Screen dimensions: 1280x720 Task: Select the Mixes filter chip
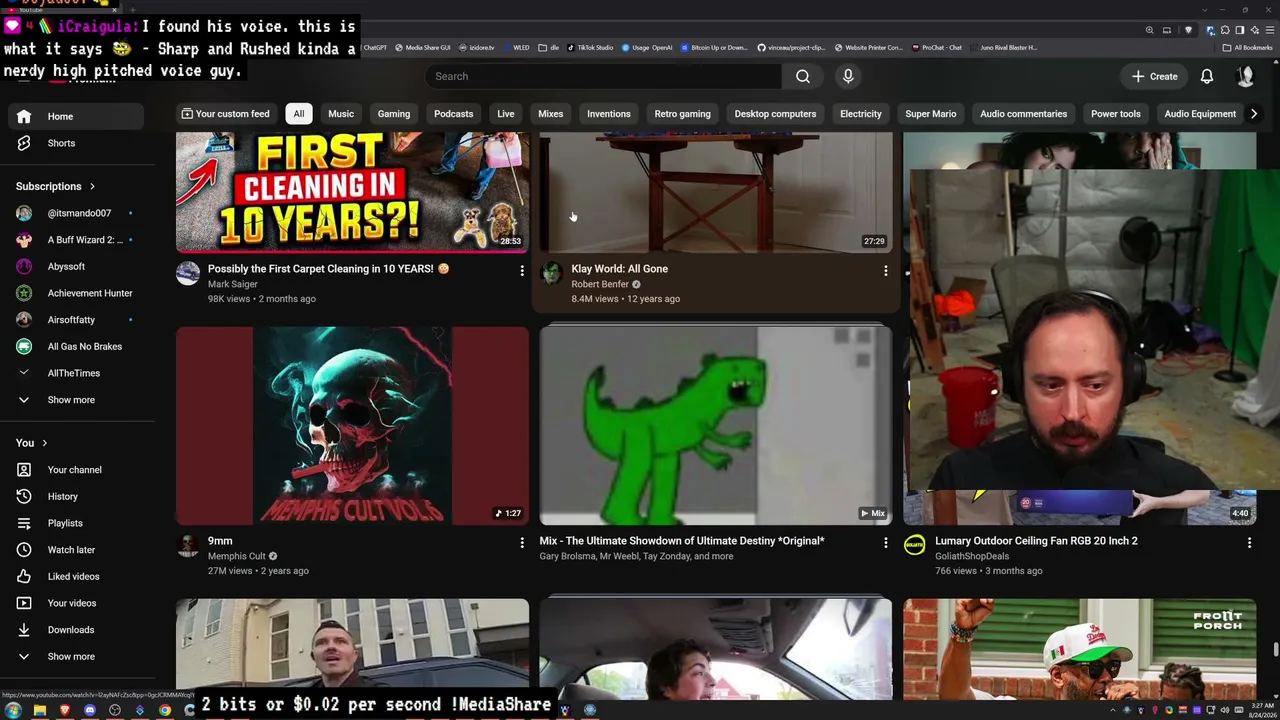[x=551, y=114]
